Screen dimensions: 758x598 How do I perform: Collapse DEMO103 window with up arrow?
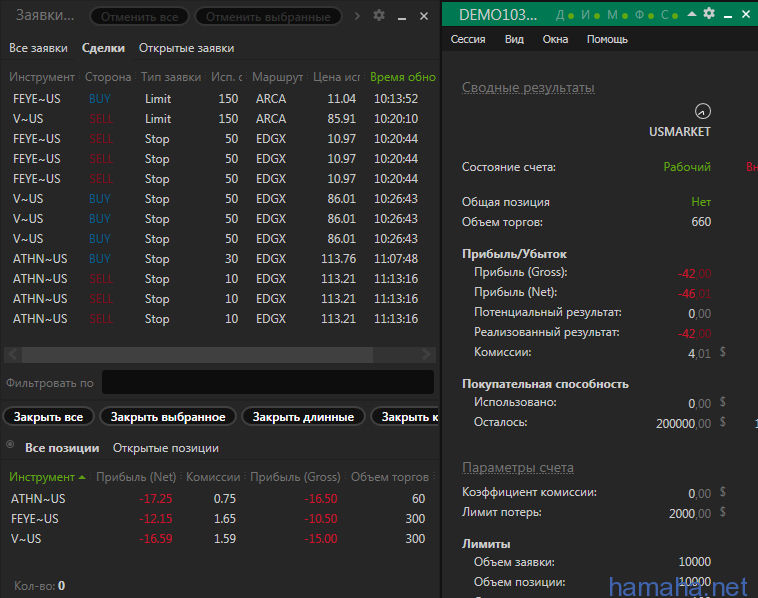(691, 14)
